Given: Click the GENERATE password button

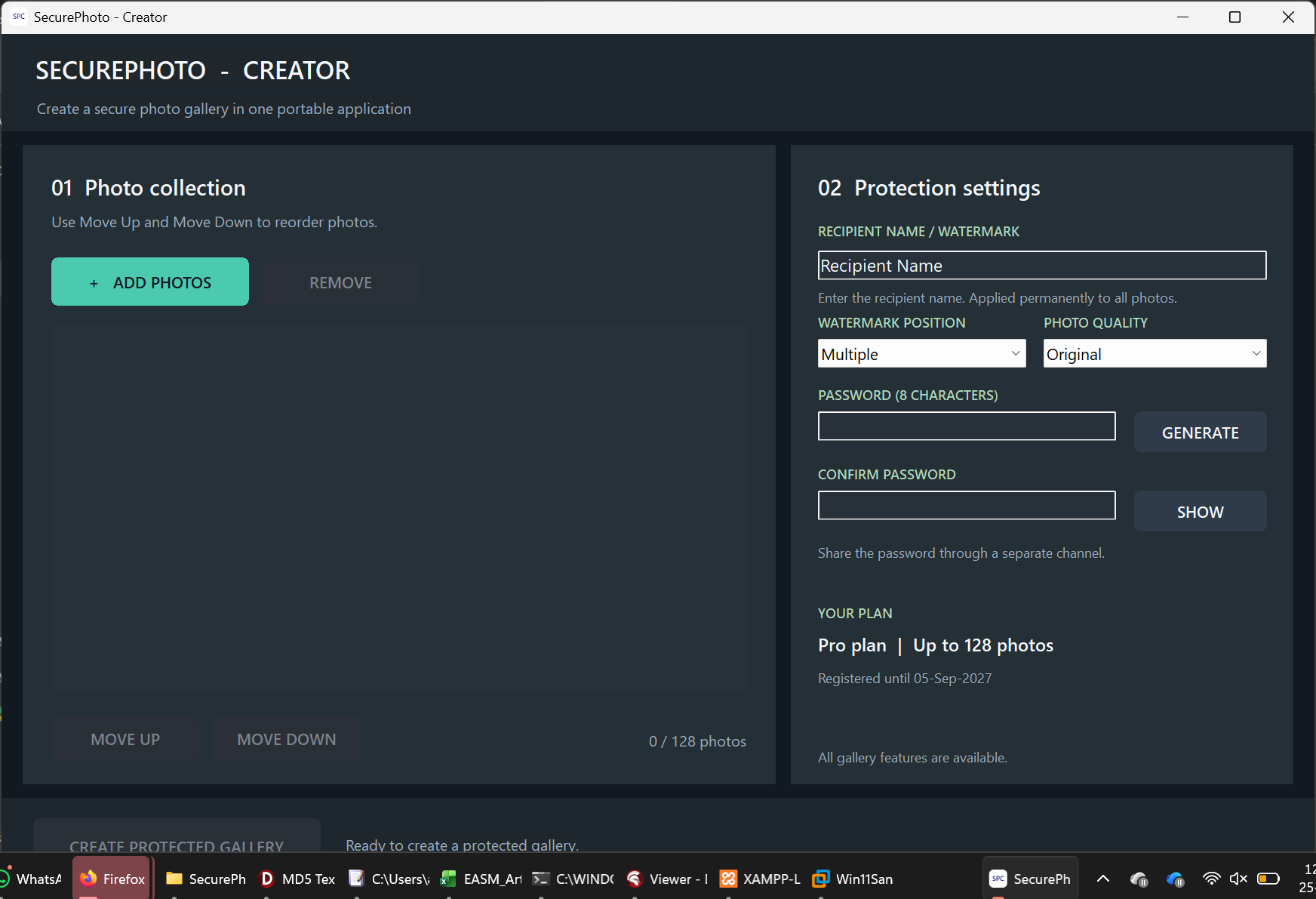Looking at the screenshot, I should click(x=1200, y=432).
